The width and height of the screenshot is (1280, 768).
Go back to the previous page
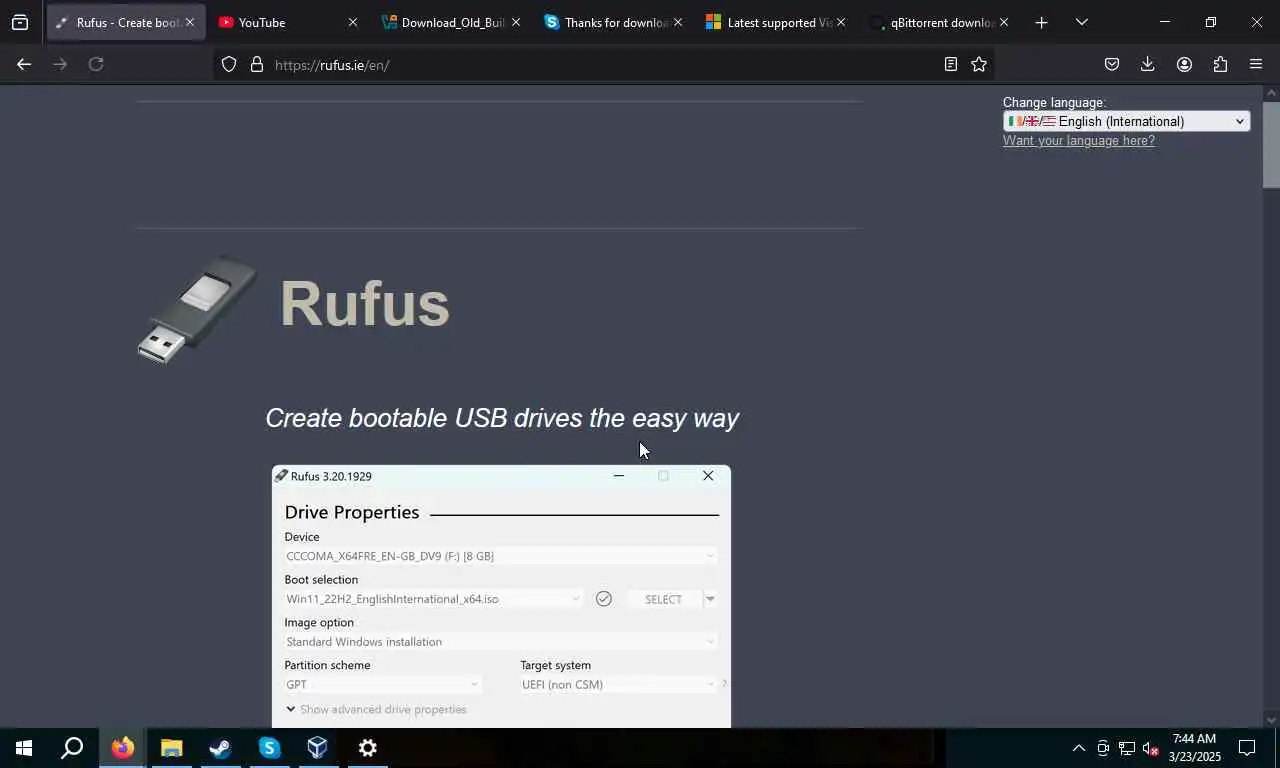point(24,64)
